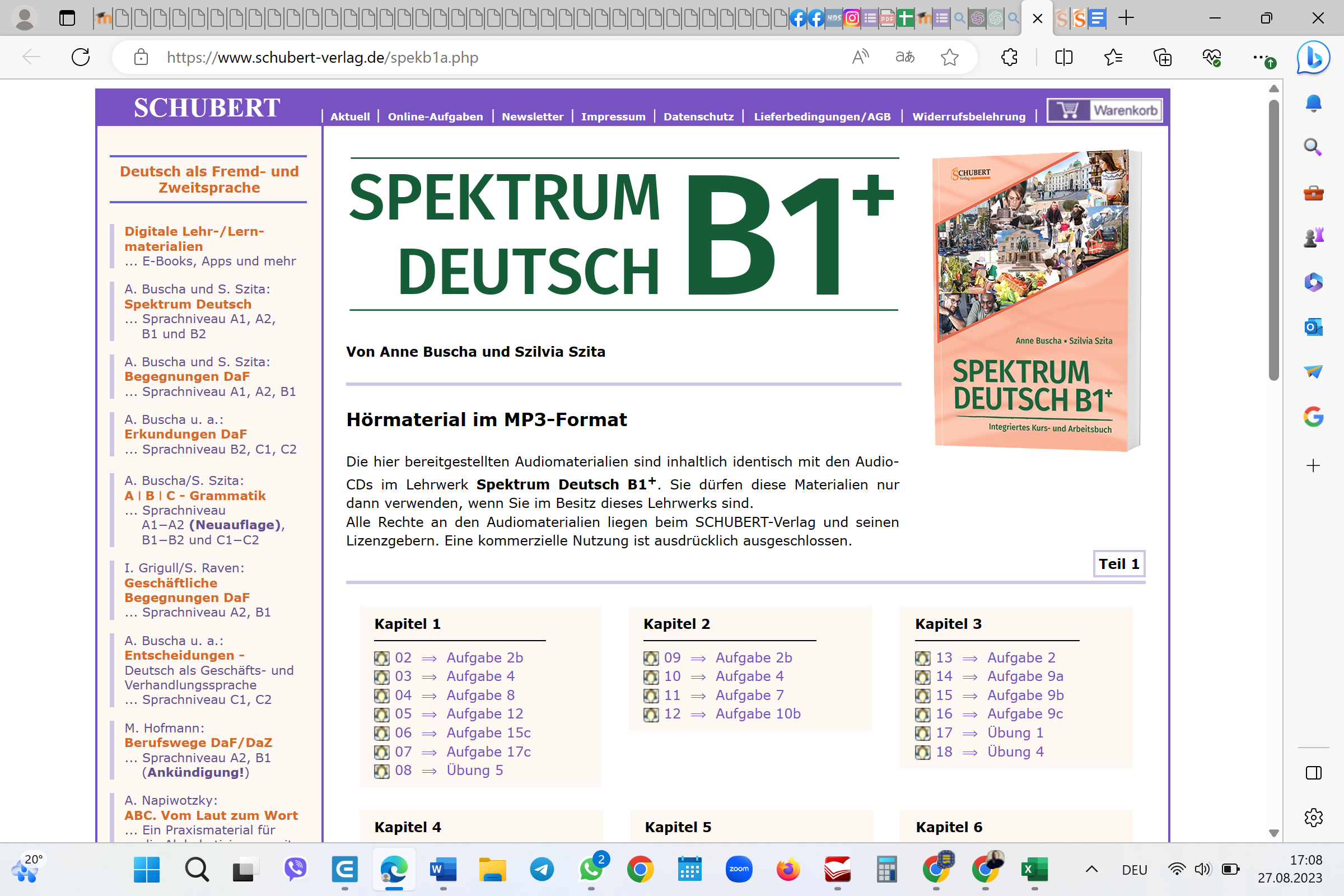Image resolution: width=1344 pixels, height=896 pixels.
Task: Open Datenschutz menu item
Action: [x=698, y=116]
